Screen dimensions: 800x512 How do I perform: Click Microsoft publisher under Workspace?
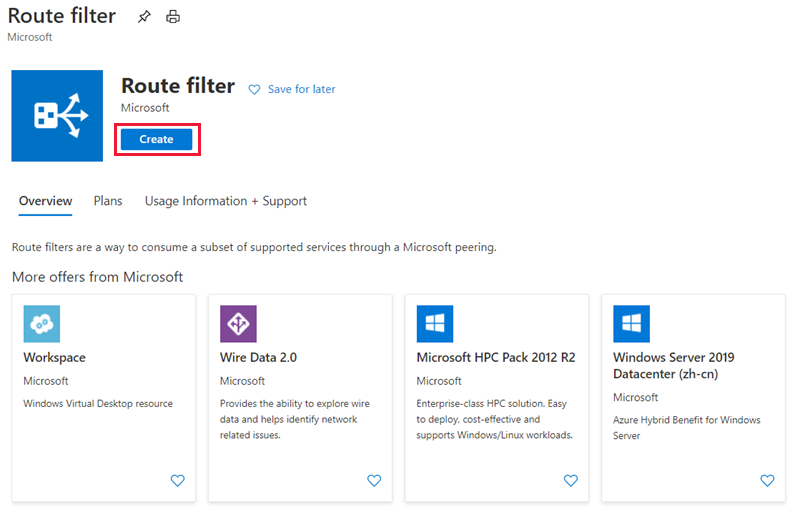(46, 381)
